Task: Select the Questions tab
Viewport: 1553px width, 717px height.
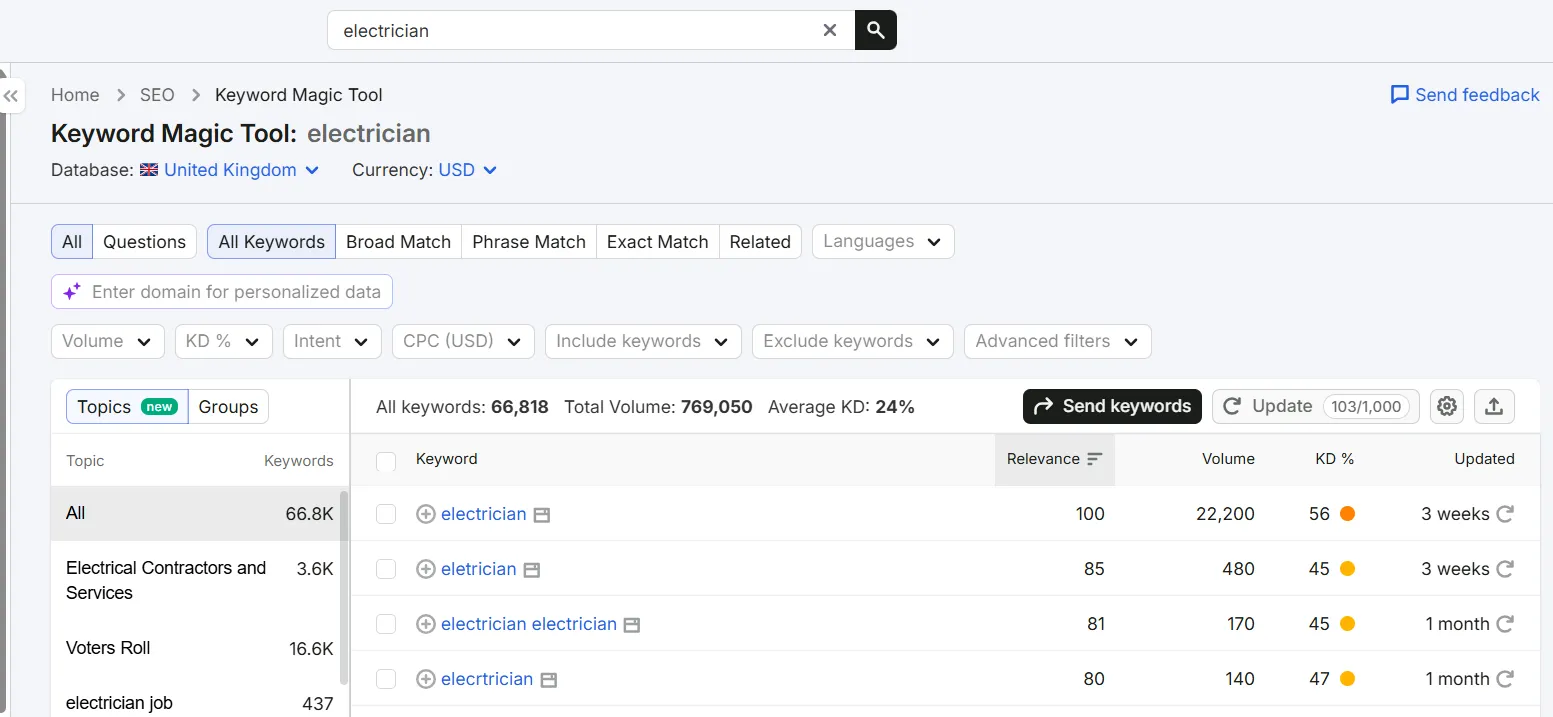Action: [x=144, y=242]
